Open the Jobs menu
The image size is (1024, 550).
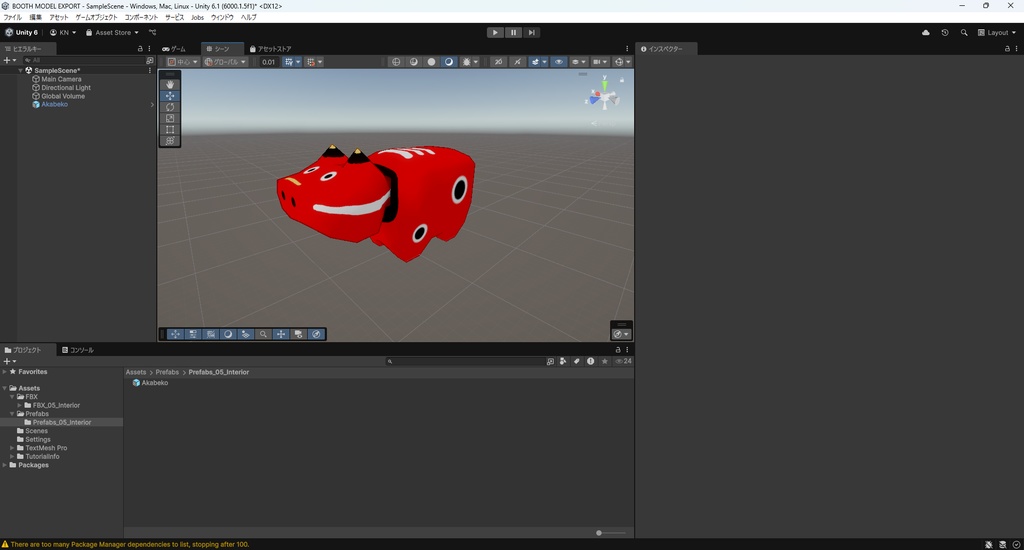[197, 17]
